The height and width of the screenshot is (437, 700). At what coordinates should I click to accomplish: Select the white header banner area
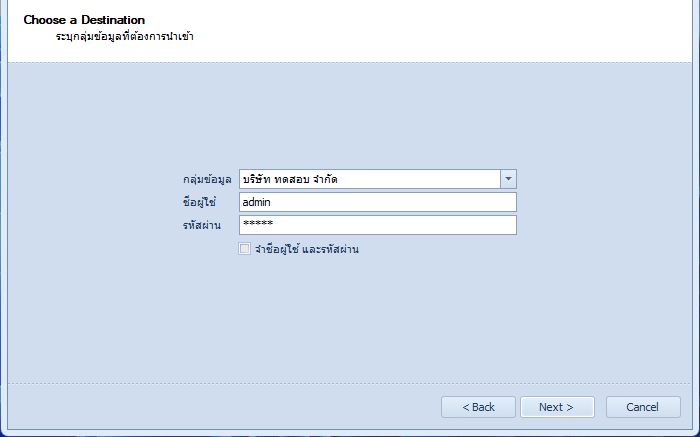click(350, 31)
